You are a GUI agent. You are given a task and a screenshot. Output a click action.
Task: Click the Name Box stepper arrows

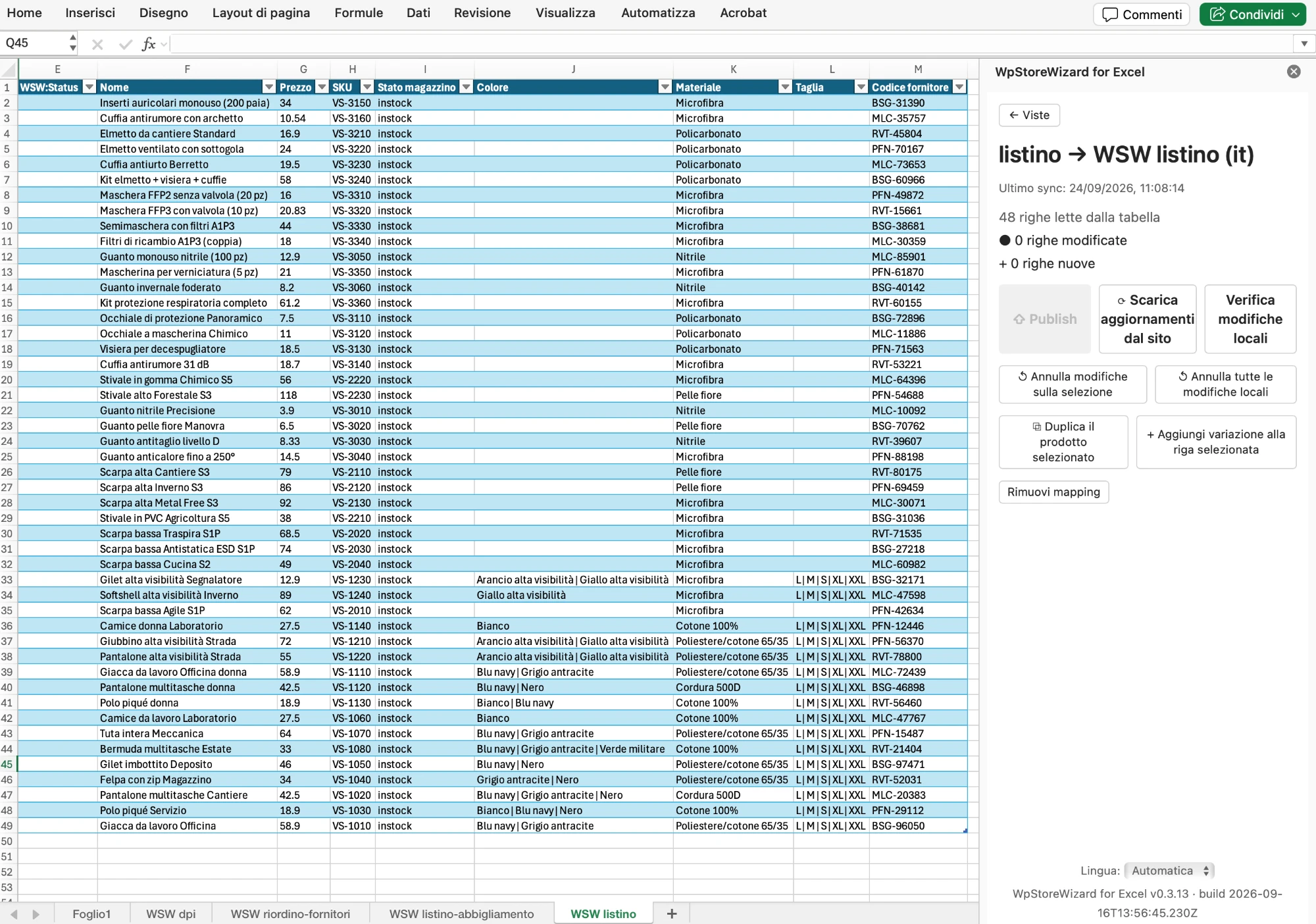pyautogui.click(x=72, y=43)
